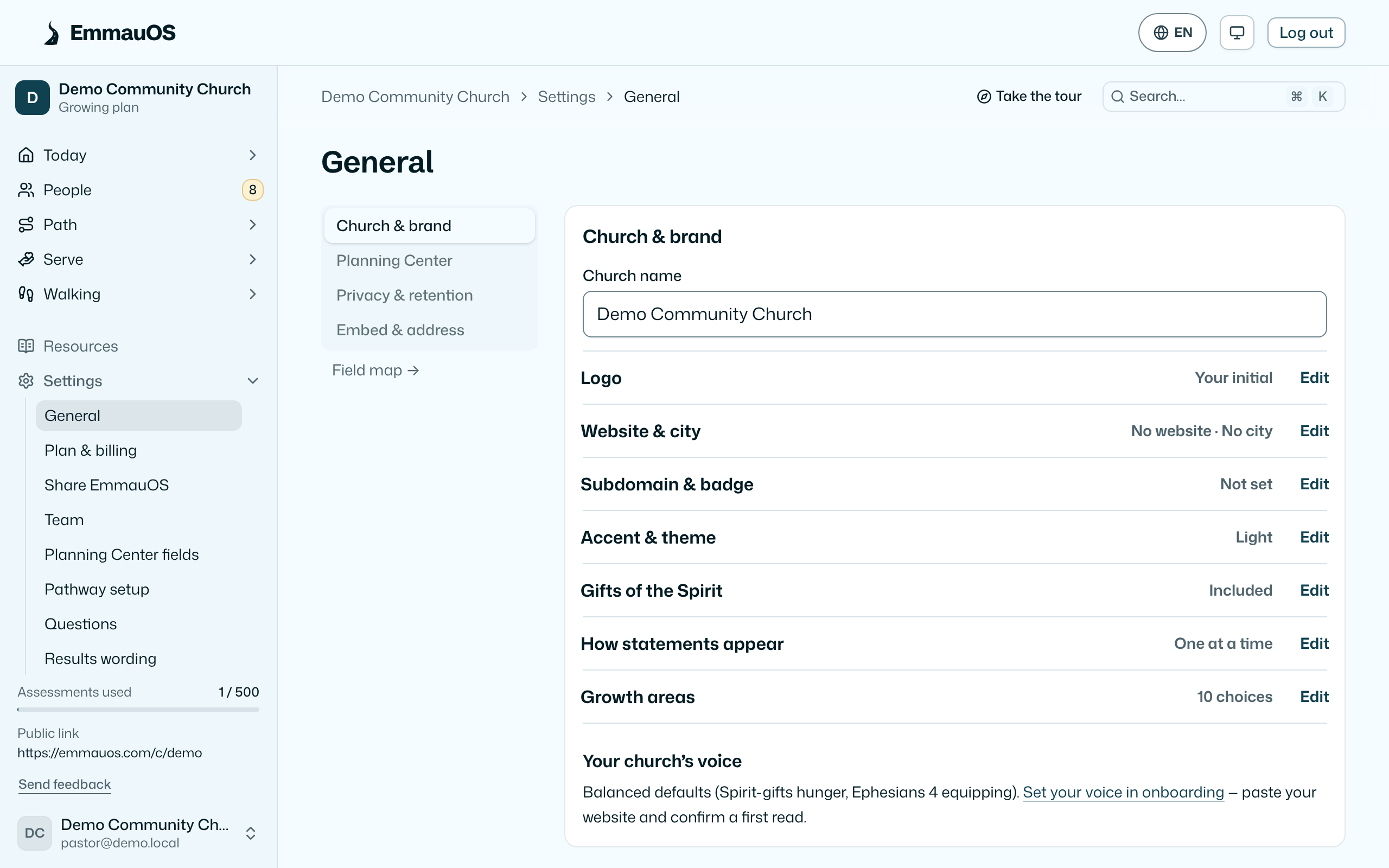
Task: Collapse the Settings chevron
Action: coord(252,381)
